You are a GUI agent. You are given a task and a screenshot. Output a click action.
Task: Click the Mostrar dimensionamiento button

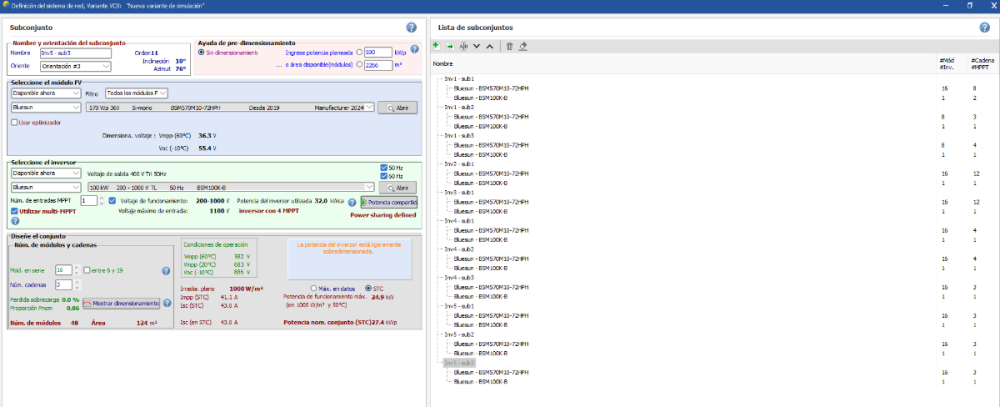pyautogui.click(x=121, y=303)
